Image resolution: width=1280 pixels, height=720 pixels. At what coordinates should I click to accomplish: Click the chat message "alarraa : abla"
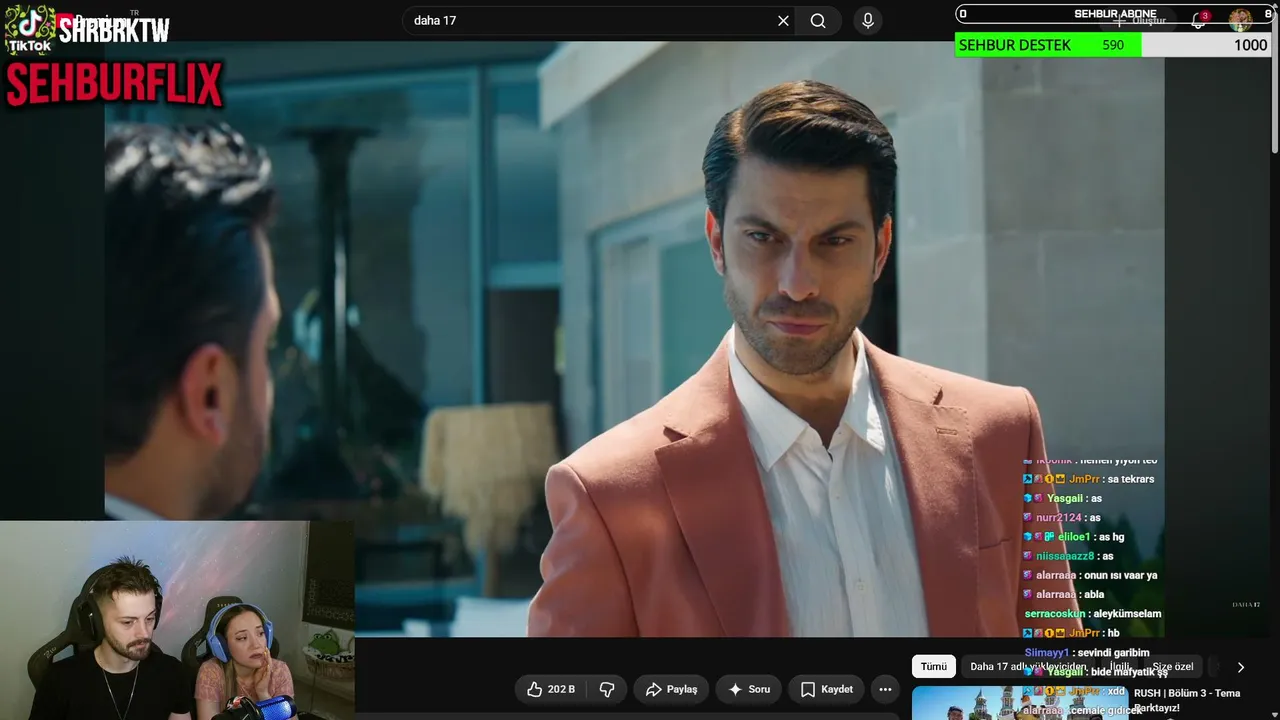pyautogui.click(x=1064, y=594)
